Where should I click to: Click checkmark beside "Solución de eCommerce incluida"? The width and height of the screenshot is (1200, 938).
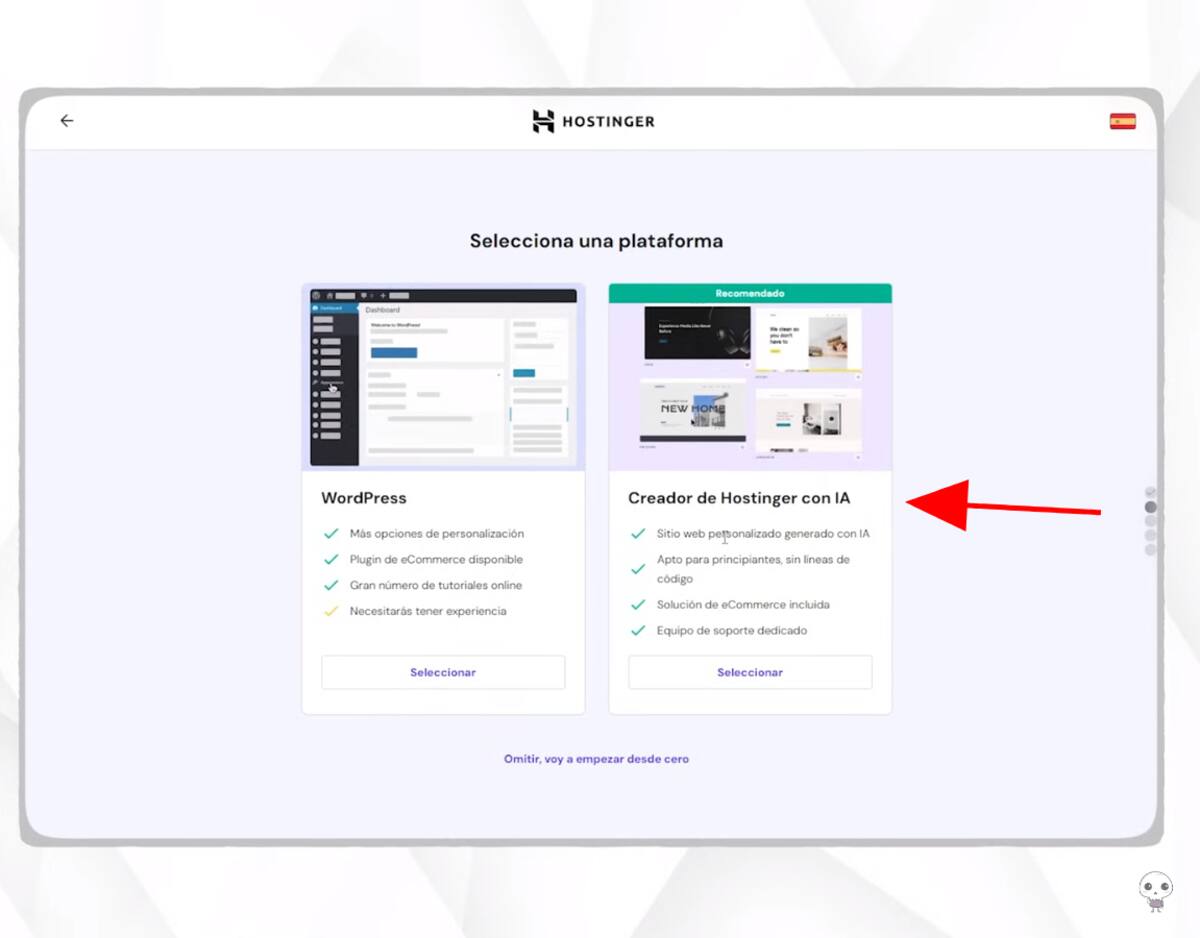point(638,605)
